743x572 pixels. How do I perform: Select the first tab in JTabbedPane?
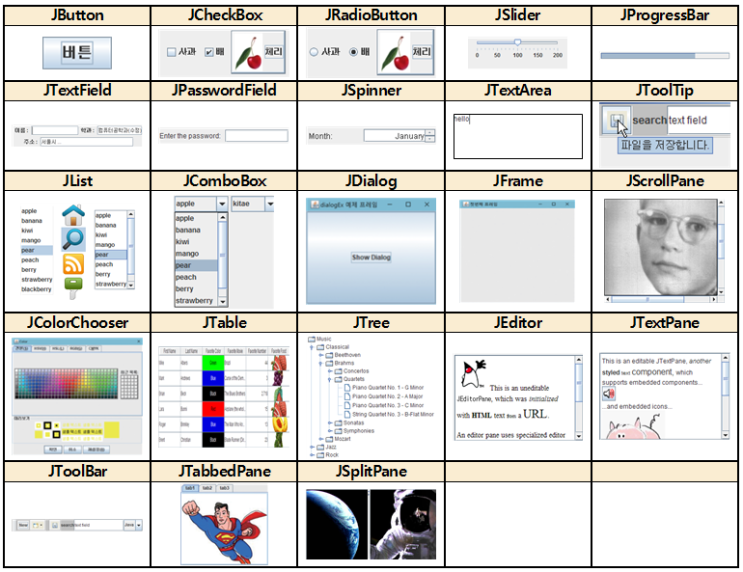tap(189, 487)
